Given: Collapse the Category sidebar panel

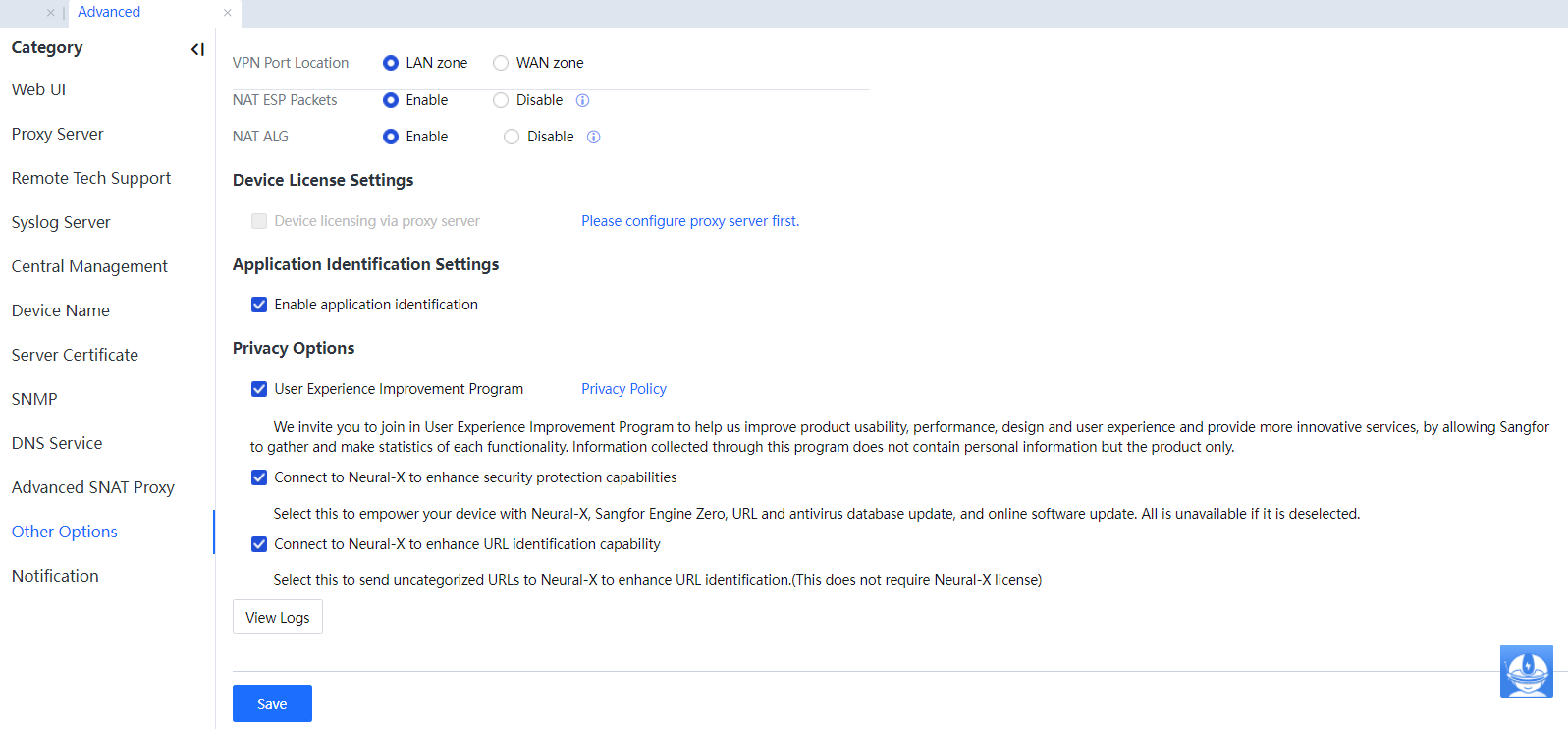Looking at the screenshot, I should click(197, 49).
